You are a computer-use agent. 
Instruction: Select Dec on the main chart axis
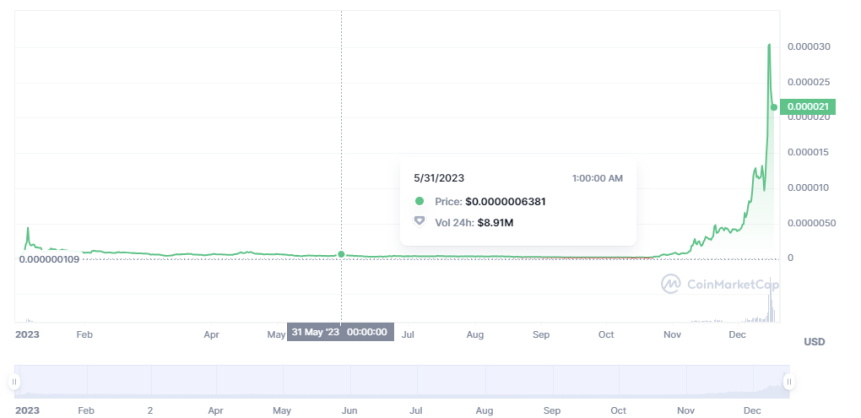(x=736, y=335)
